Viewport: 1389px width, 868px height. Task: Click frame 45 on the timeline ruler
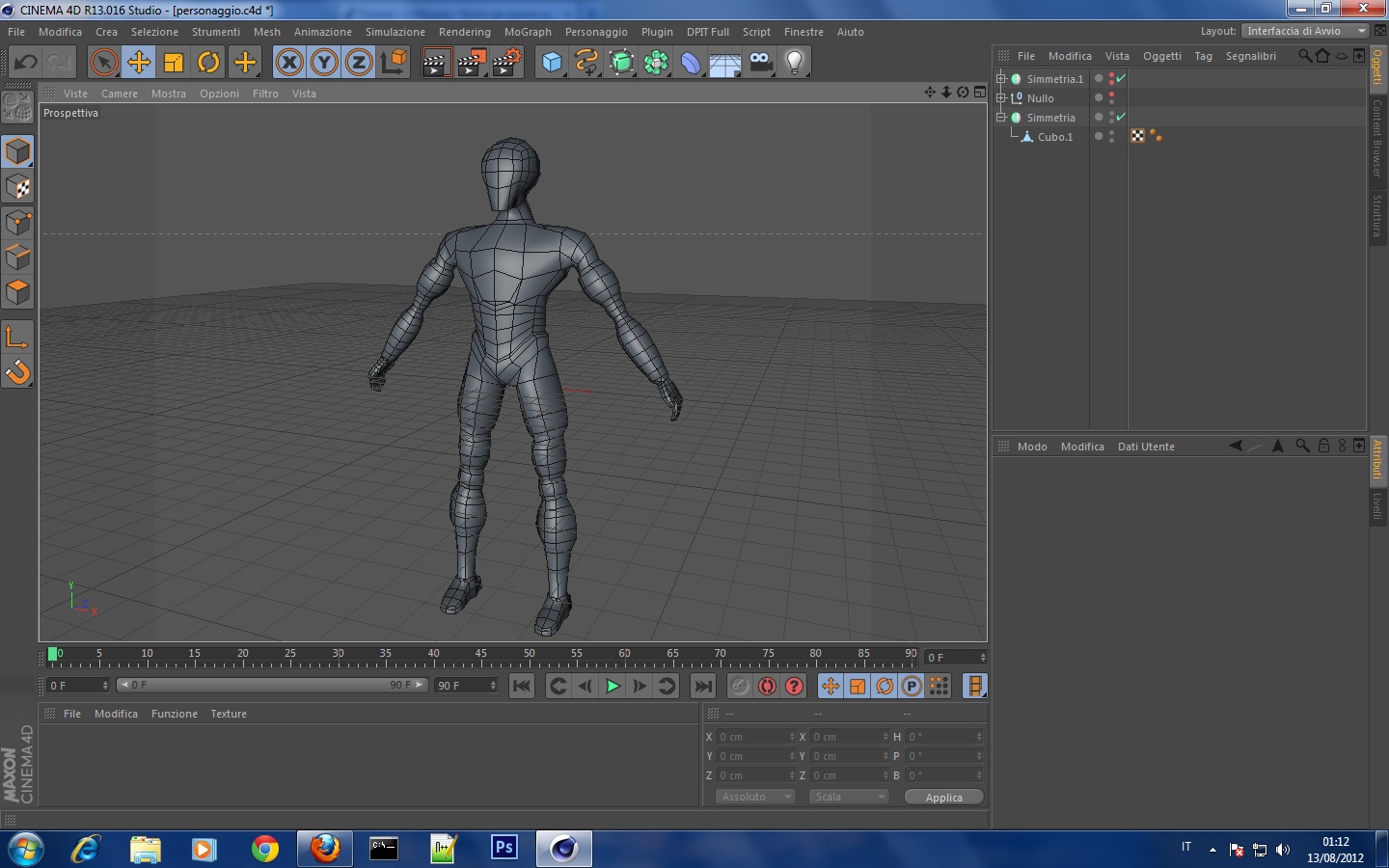pyautogui.click(x=480, y=658)
